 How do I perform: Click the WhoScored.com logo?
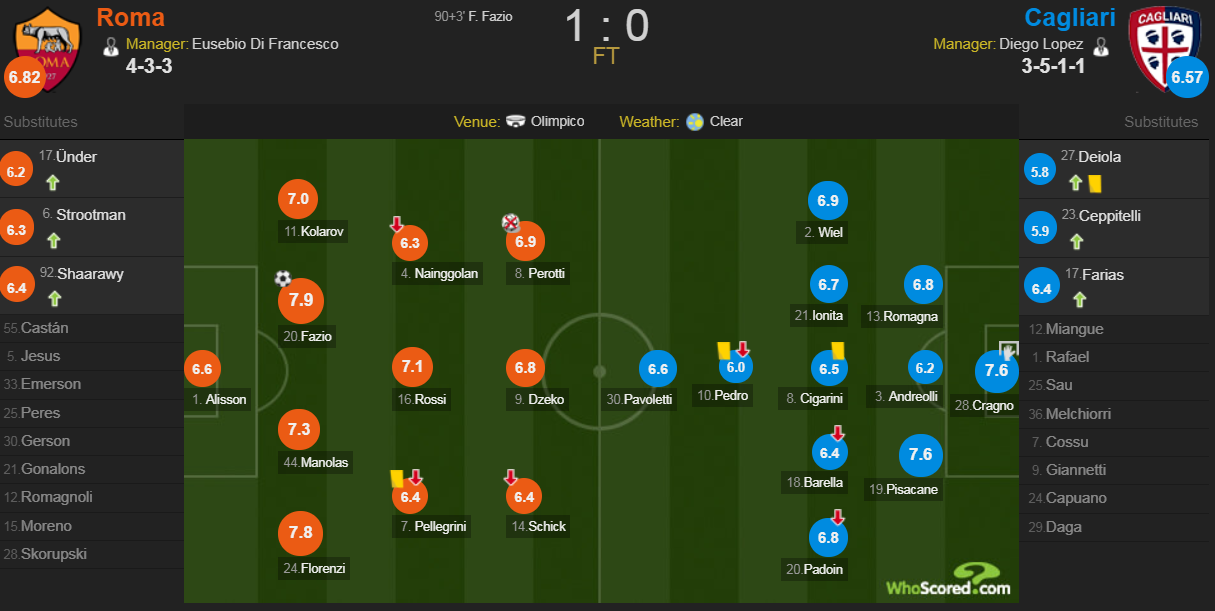point(948,580)
